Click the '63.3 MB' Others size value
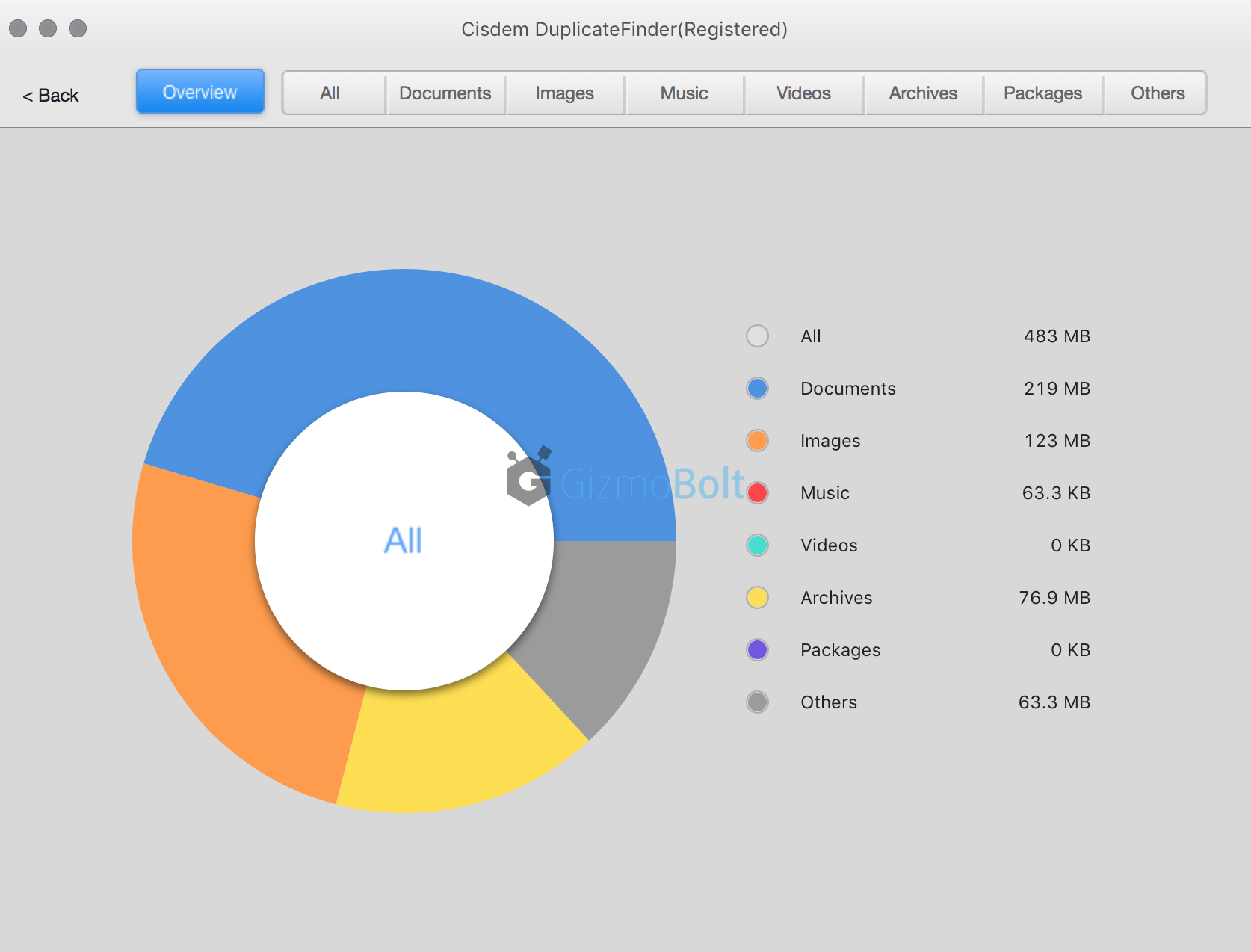Viewport: 1251px width, 952px height. click(x=1054, y=702)
